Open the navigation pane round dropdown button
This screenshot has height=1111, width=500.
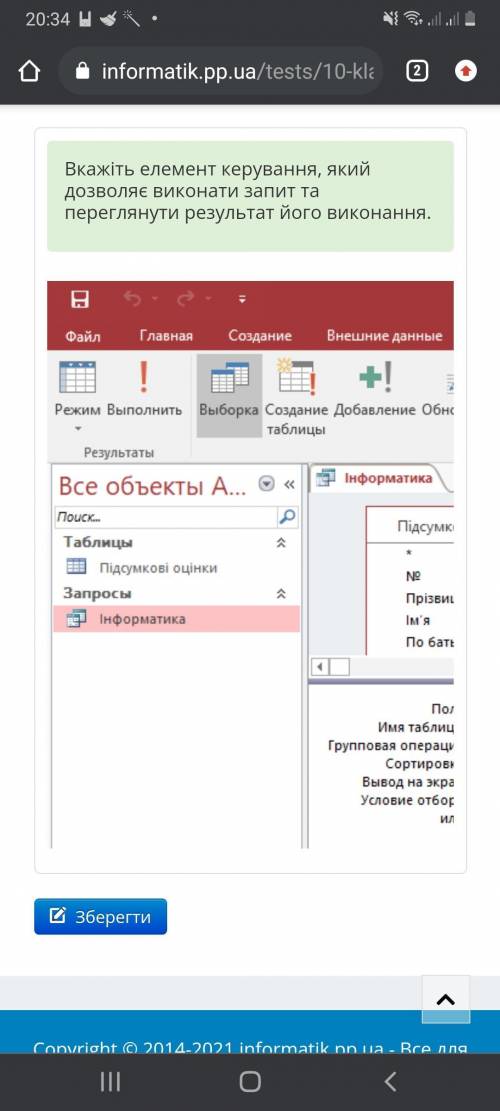coord(266,485)
